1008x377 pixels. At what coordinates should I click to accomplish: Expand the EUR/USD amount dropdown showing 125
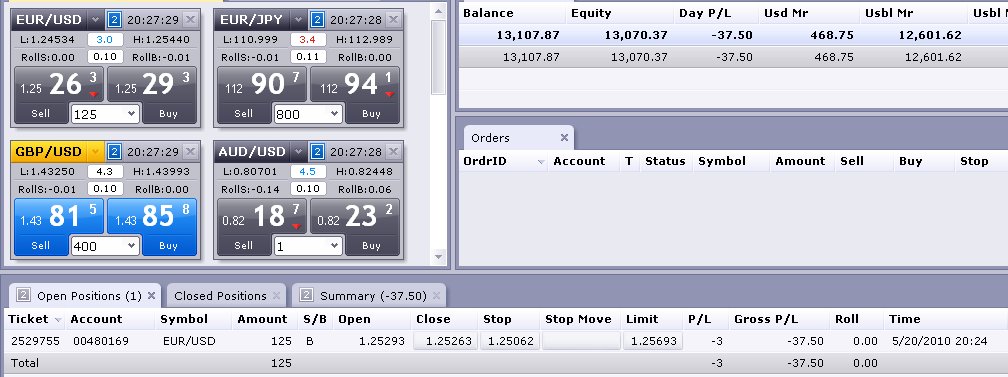pos(132,115)
